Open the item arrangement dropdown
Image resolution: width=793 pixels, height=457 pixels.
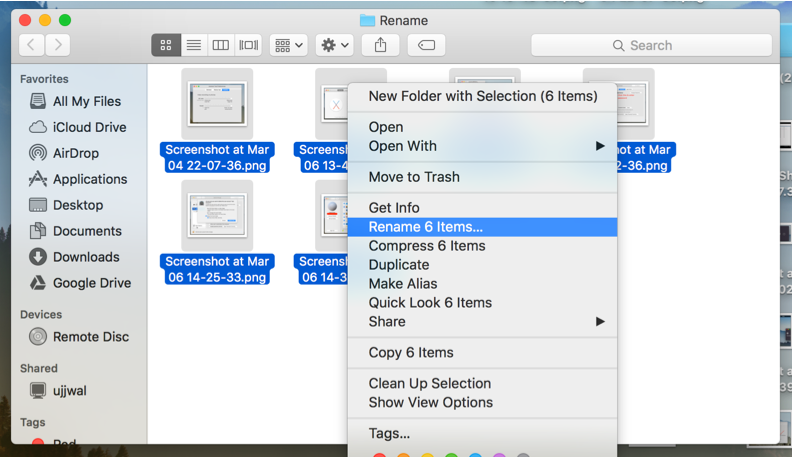(x=289, y=45)
